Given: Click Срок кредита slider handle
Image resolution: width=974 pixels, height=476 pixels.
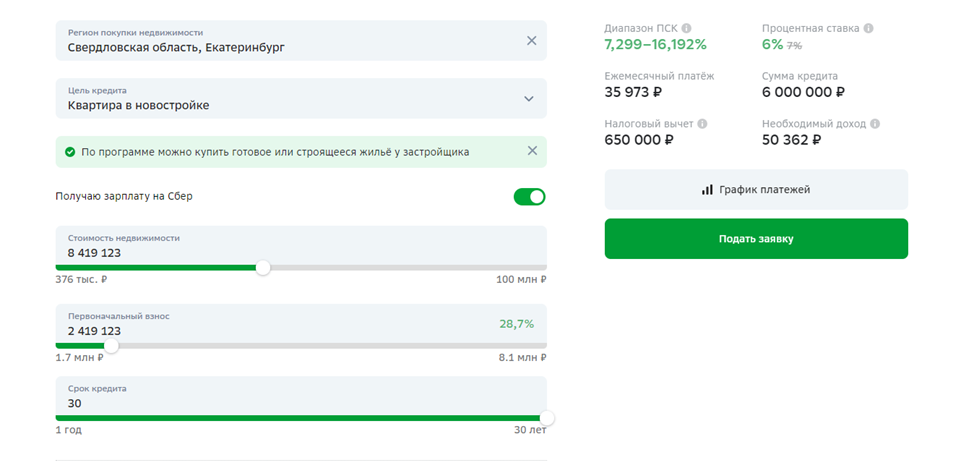Looking at the screenshot, I should 546,419.
